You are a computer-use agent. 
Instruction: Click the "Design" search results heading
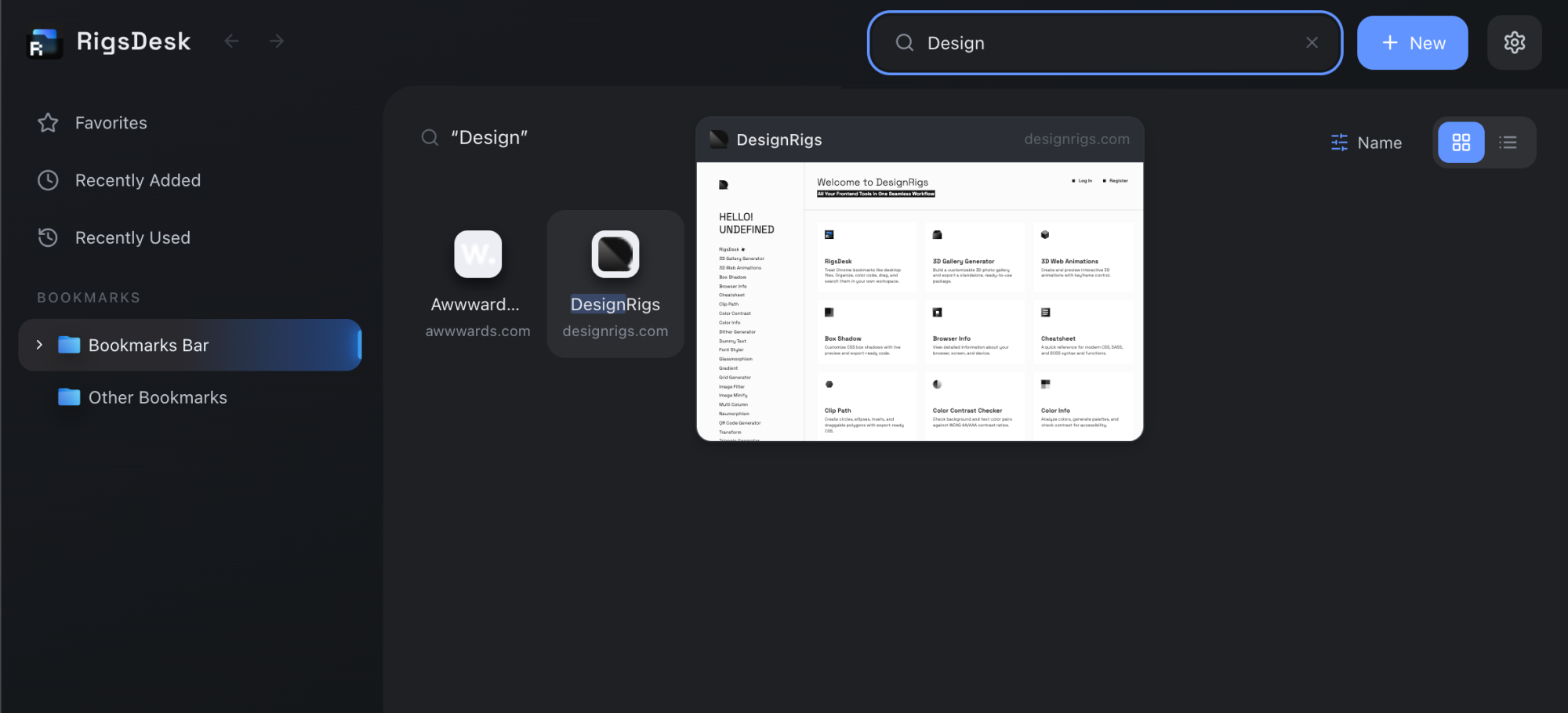pos(489,138)
